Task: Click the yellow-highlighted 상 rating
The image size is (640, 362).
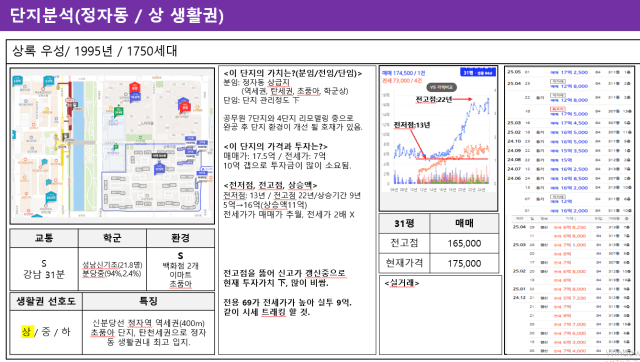Action: coord(27,331)
